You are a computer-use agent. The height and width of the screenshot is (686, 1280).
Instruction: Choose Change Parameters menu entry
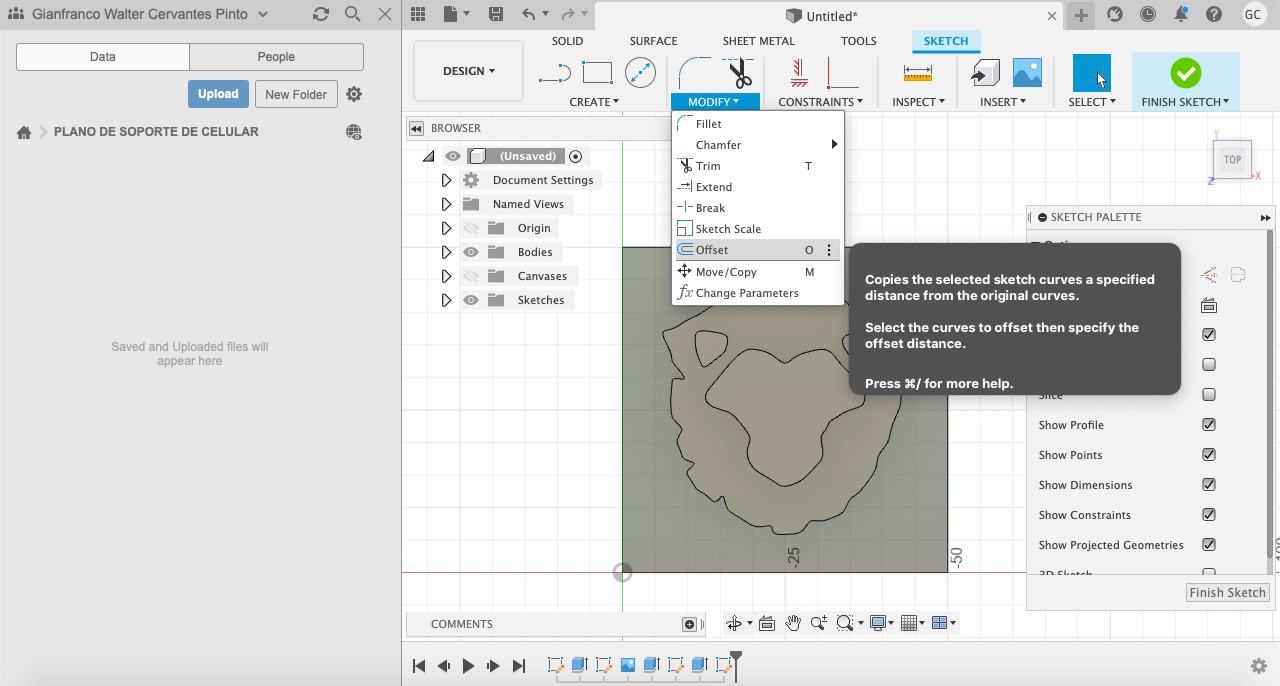click(758, 293)
